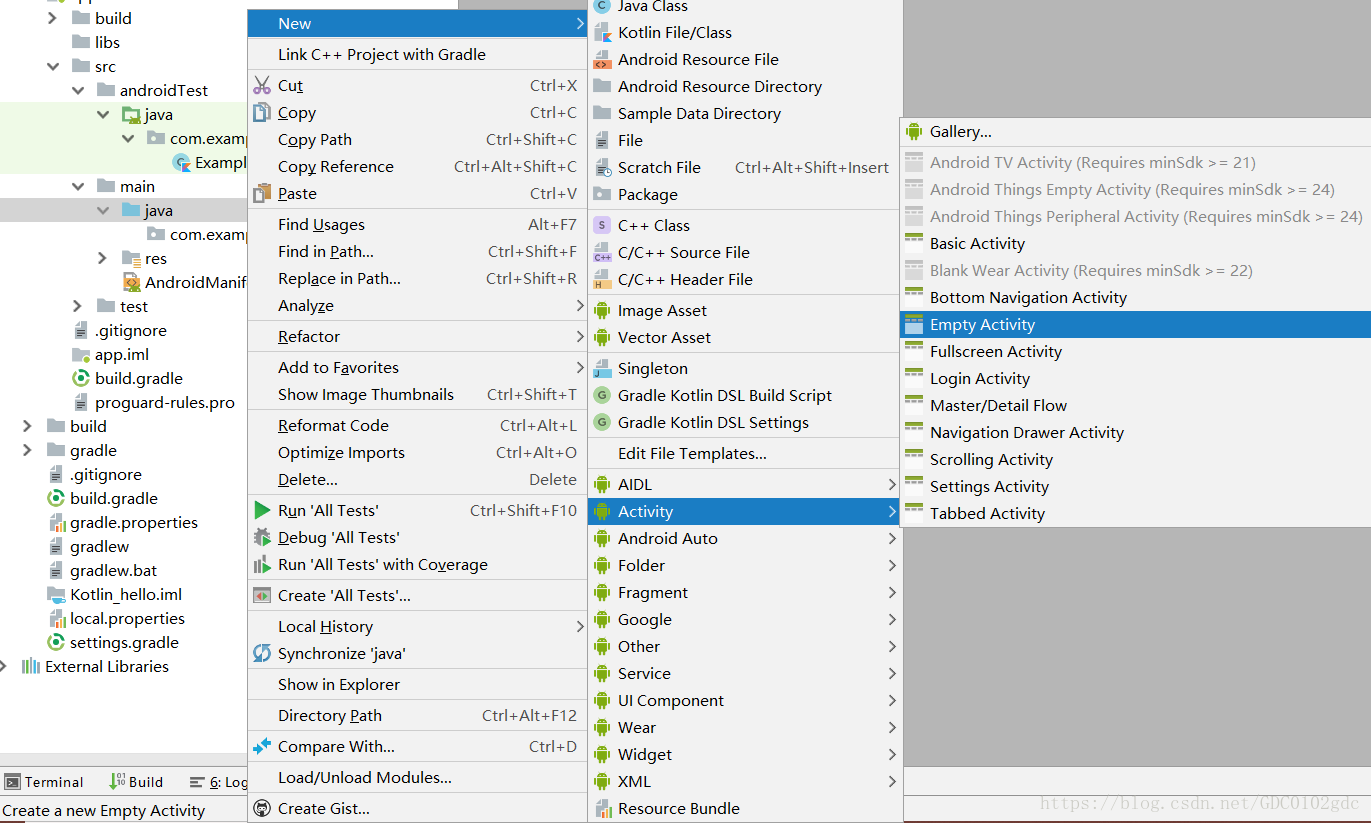1371x823 pixels.
Task: Click the Gallery android icon
Action: click(913, 132)
